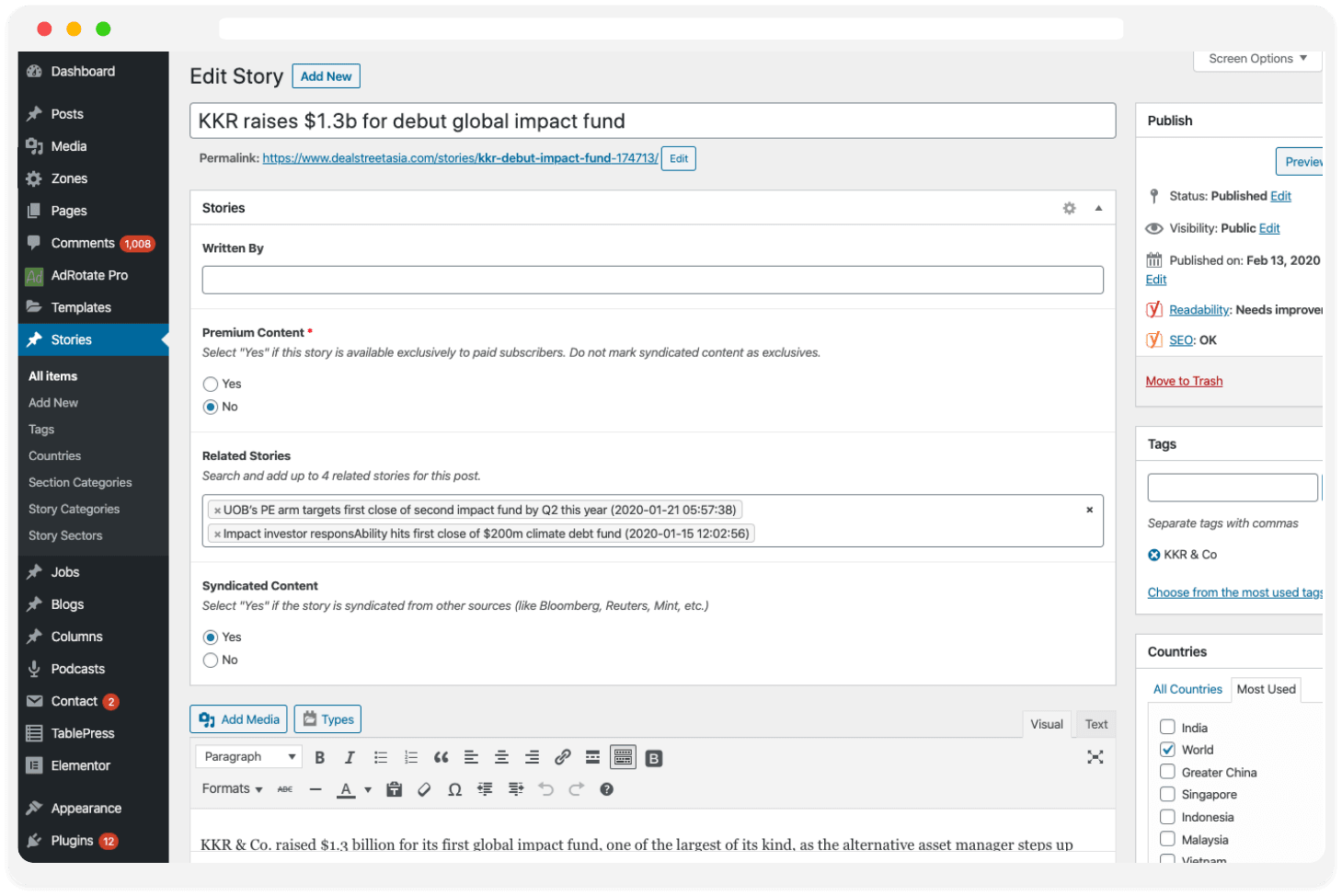Open the Paragraph format dropdown

click(x=249, y=756)
